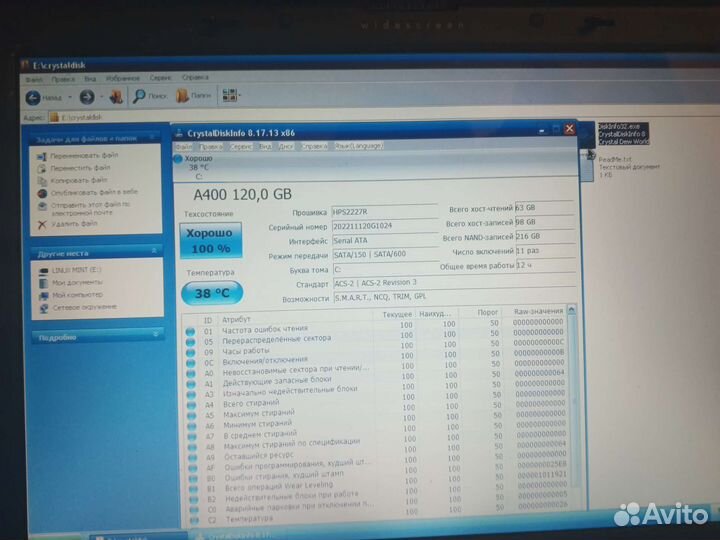Image resolution: width=720 pixels, height=540 pixels.
Task: Open Диск menu in CrystalDiskInfo
Action: pos(286,146)
